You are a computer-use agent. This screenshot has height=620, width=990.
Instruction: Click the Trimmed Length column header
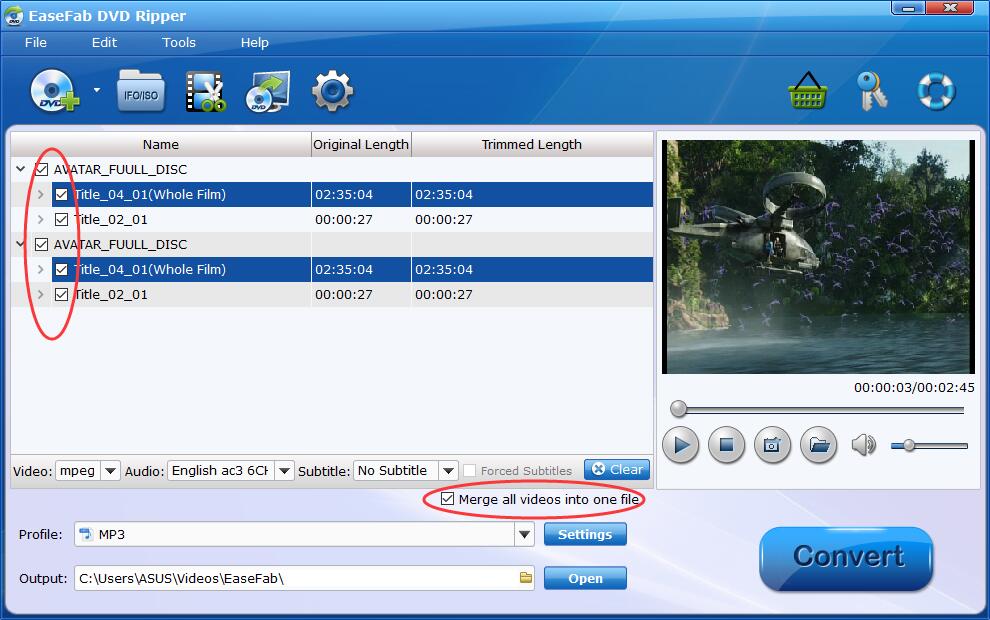tap(532, 145)
